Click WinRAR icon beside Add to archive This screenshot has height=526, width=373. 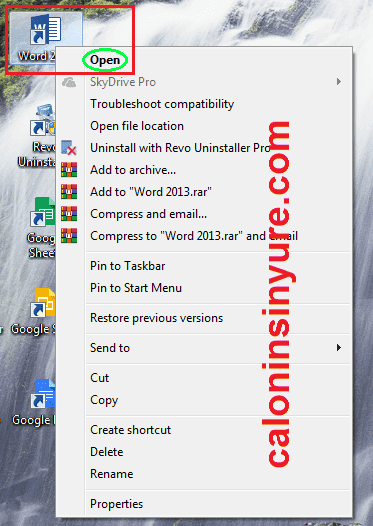(x=69, y=170)
